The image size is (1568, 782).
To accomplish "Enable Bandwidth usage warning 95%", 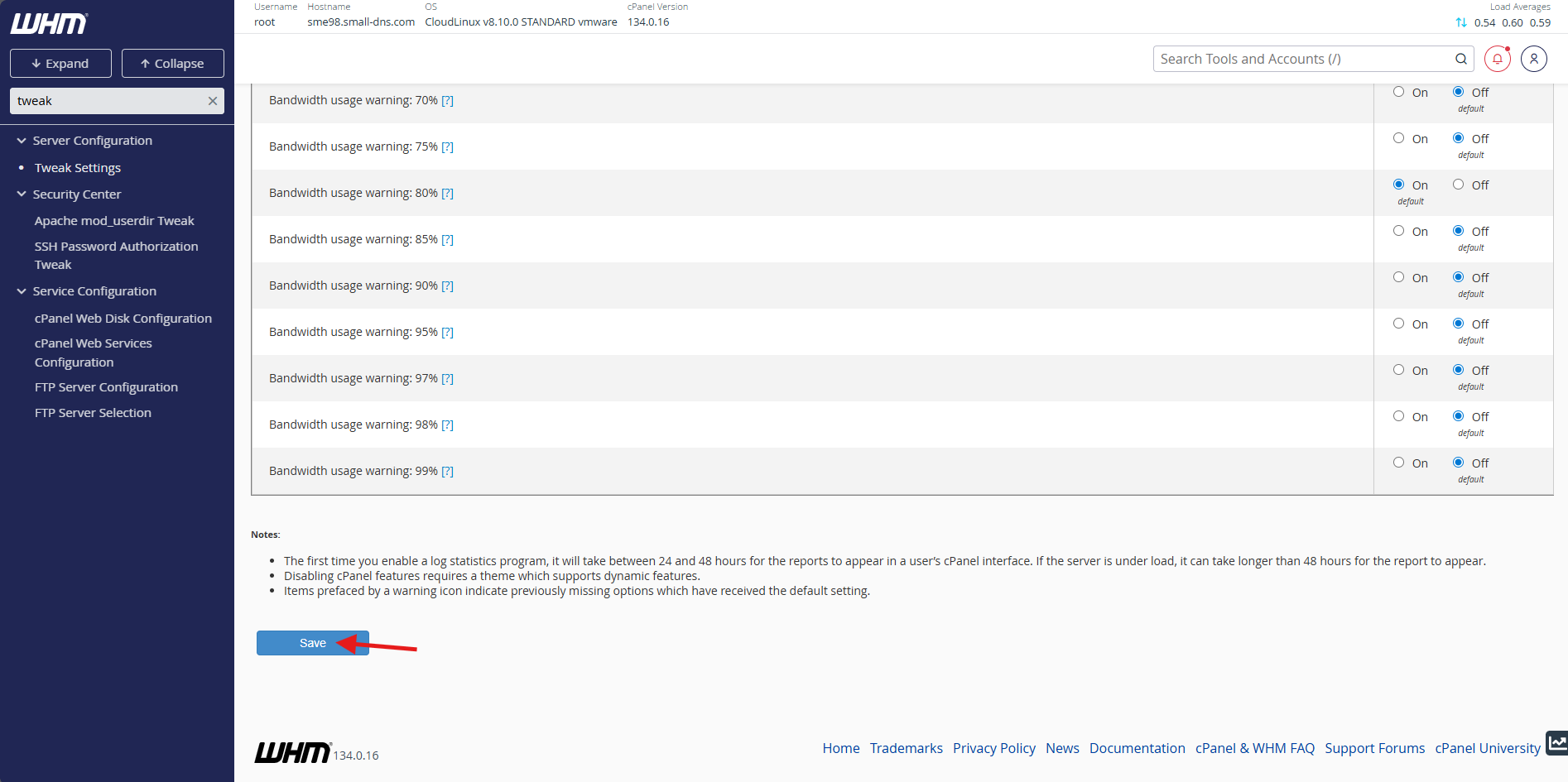I will (1398, 324).
